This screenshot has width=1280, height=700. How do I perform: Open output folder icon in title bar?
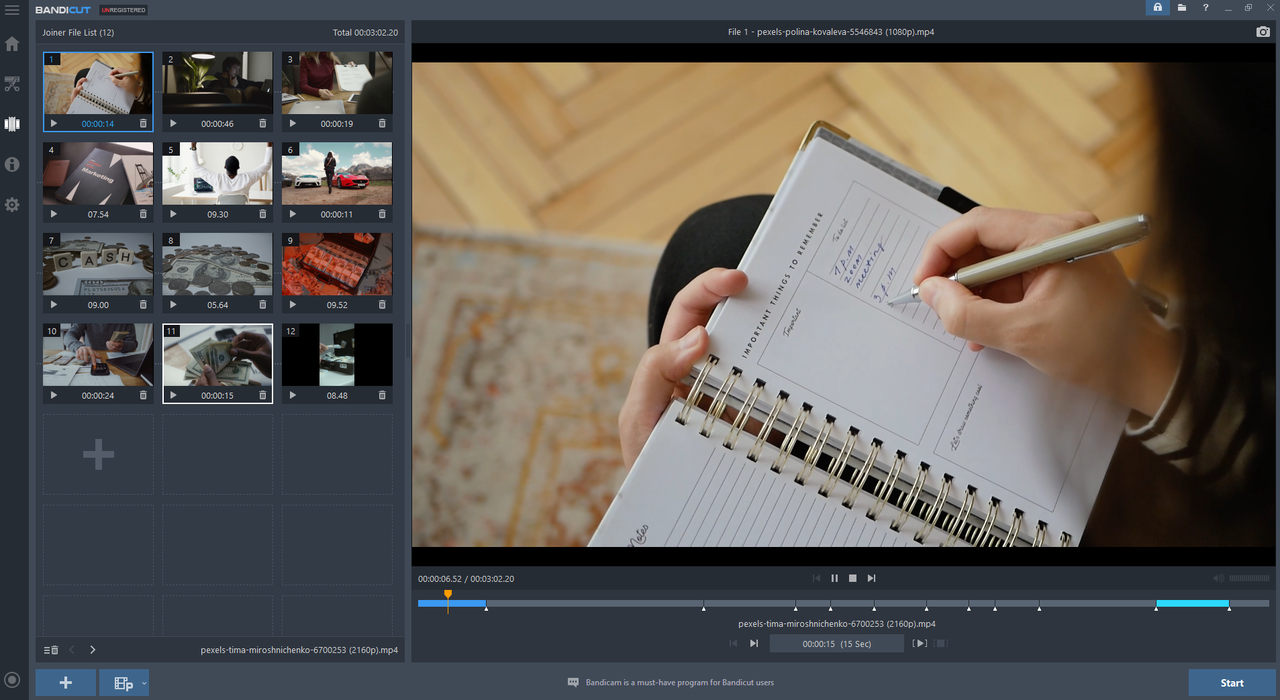coord(1182,7)
